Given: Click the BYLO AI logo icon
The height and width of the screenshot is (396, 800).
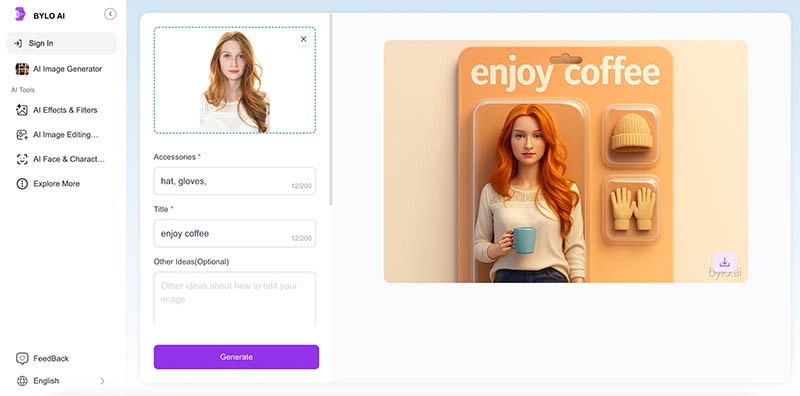Looking at the screenshot, I should 20,14.
